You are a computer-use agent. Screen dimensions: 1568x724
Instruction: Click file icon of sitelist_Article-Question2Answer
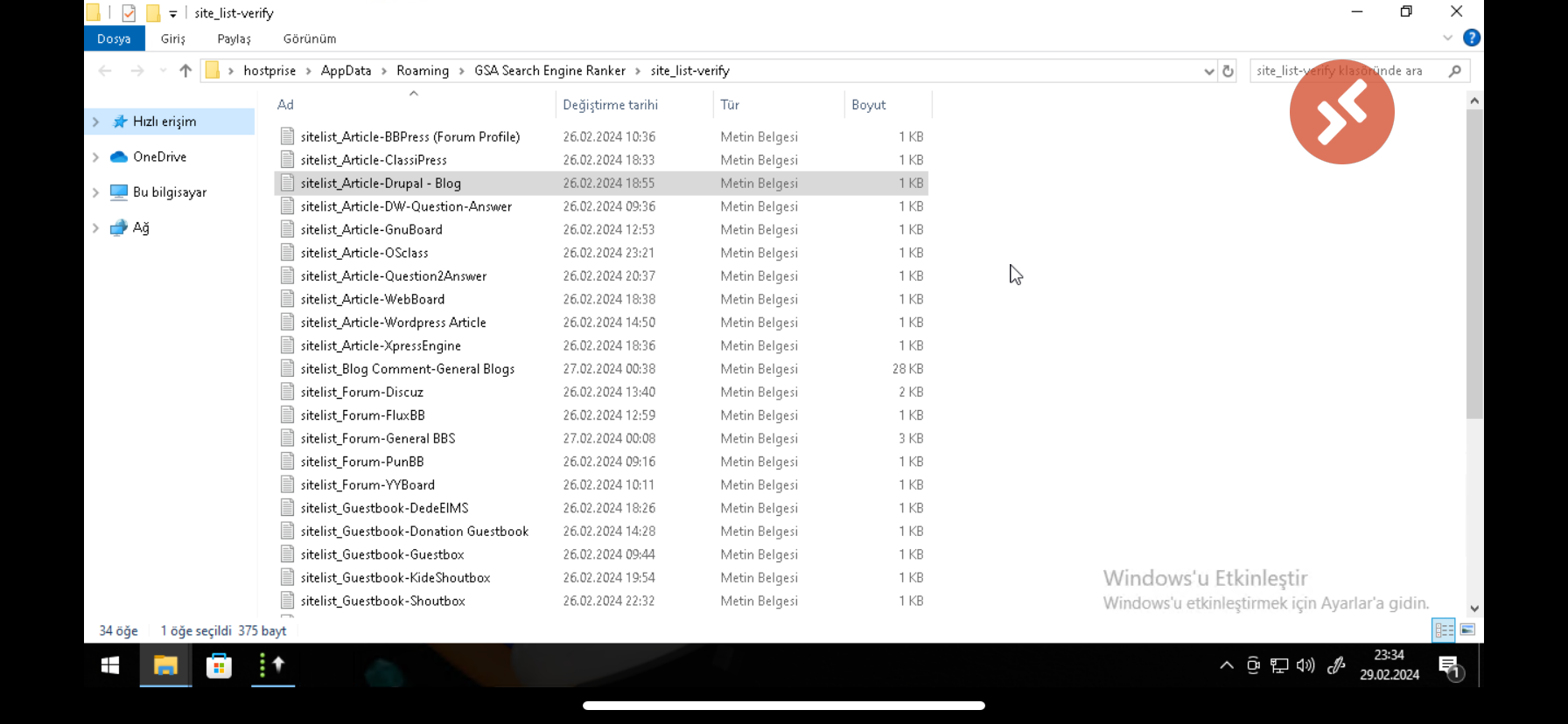(287, 275)
